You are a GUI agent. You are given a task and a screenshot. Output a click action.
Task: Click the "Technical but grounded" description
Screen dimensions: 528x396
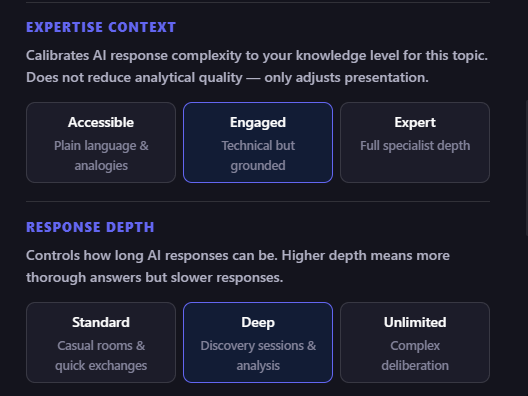pyautogui.click(x=258, y=156)
